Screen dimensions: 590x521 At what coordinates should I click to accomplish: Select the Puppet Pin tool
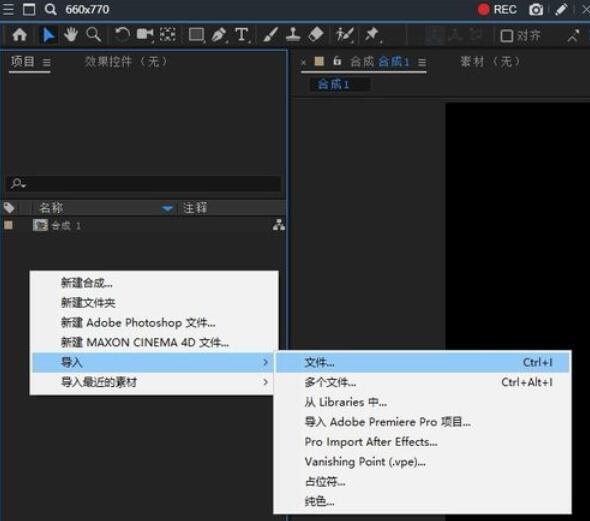click(x=372, y=35)
